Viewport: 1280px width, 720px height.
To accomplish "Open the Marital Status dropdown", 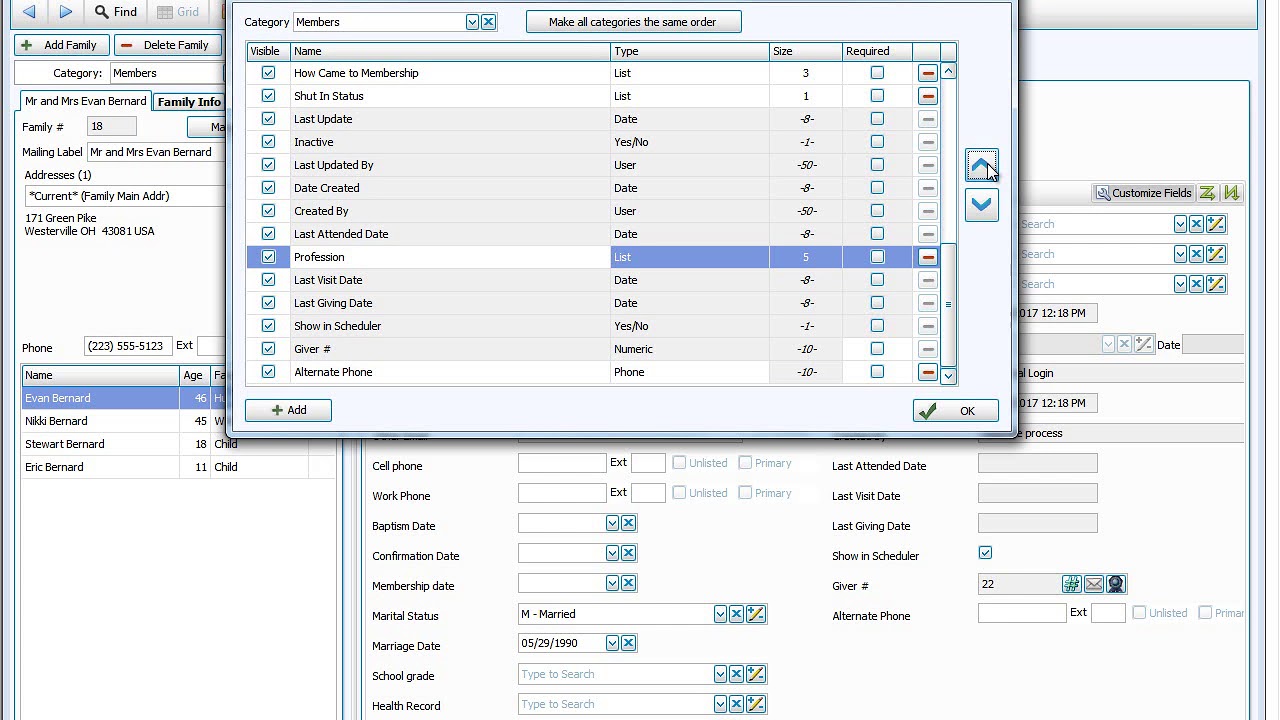I will tap(720, 615).
